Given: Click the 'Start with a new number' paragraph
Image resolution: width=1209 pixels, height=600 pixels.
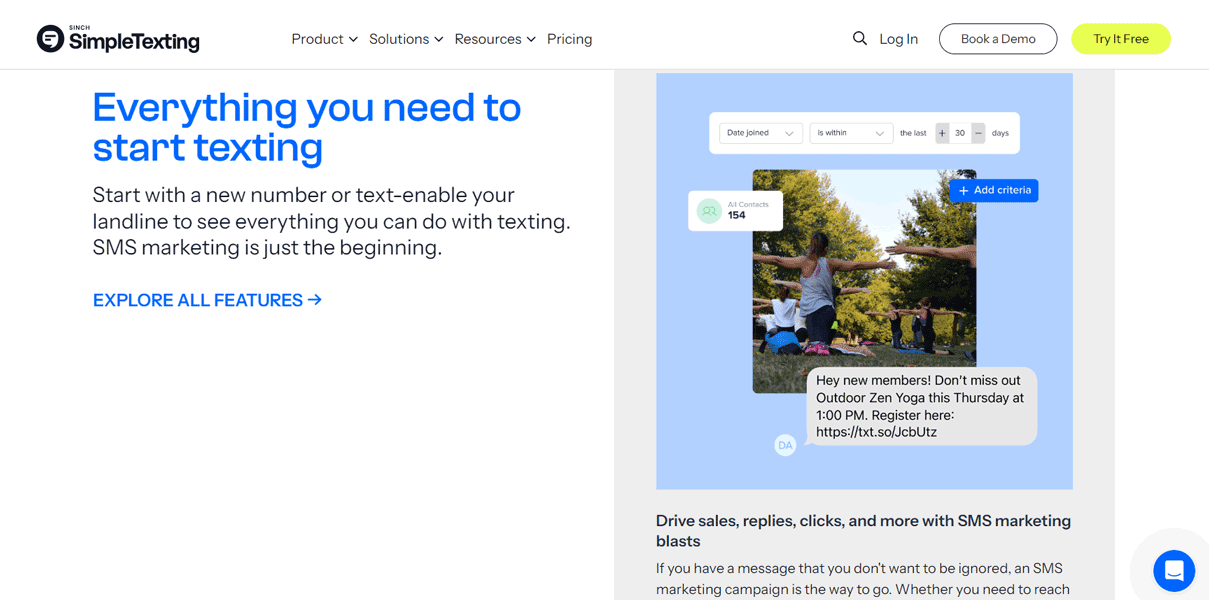Looking at the screenshot, I should tap(332, 221).
